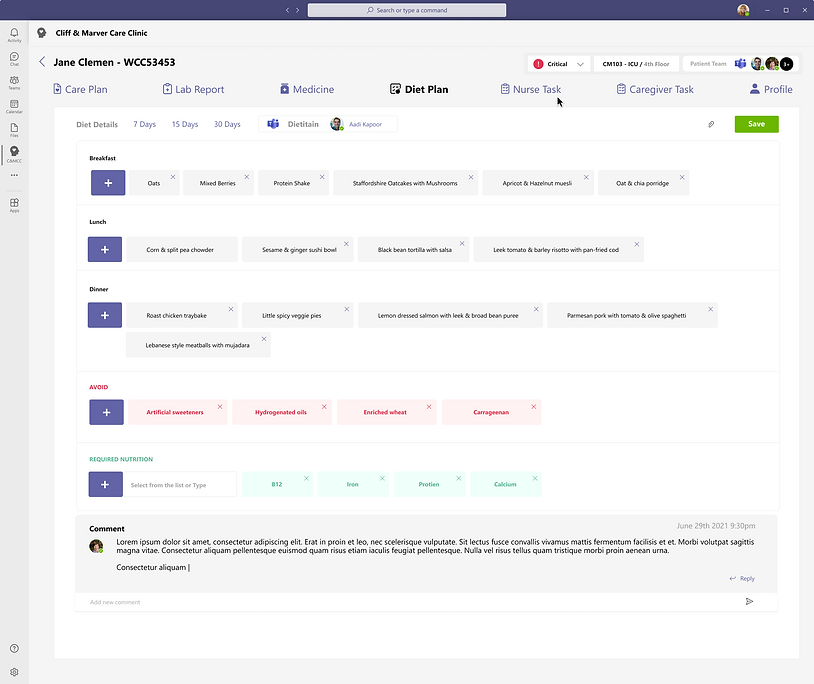The width and height of the screenshot is (814, 684).
Task: Click the Teams icon beside Patient Team
Action: coord(740,63)
